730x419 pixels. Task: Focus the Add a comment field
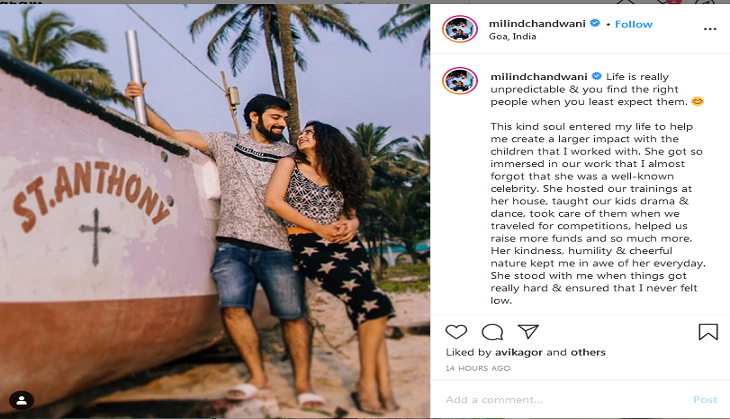pos(563,399)
